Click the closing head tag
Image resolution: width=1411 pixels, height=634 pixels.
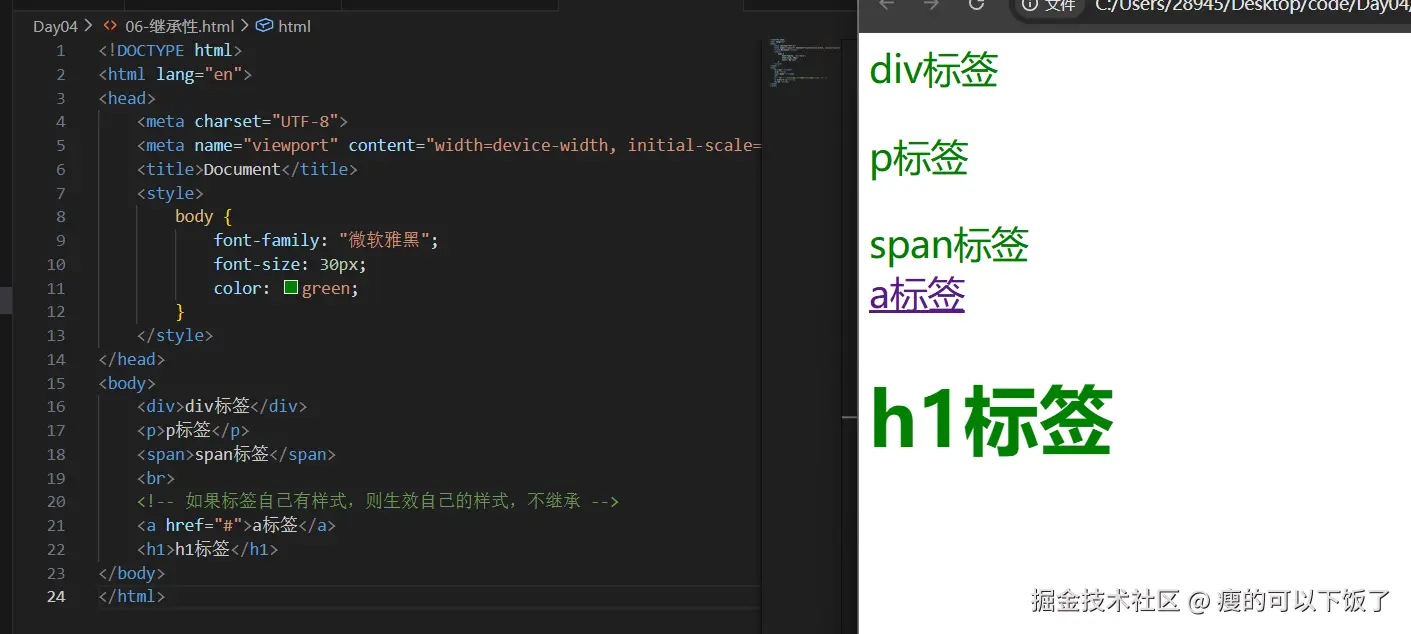pyautogui.click(x=131, y=359)
